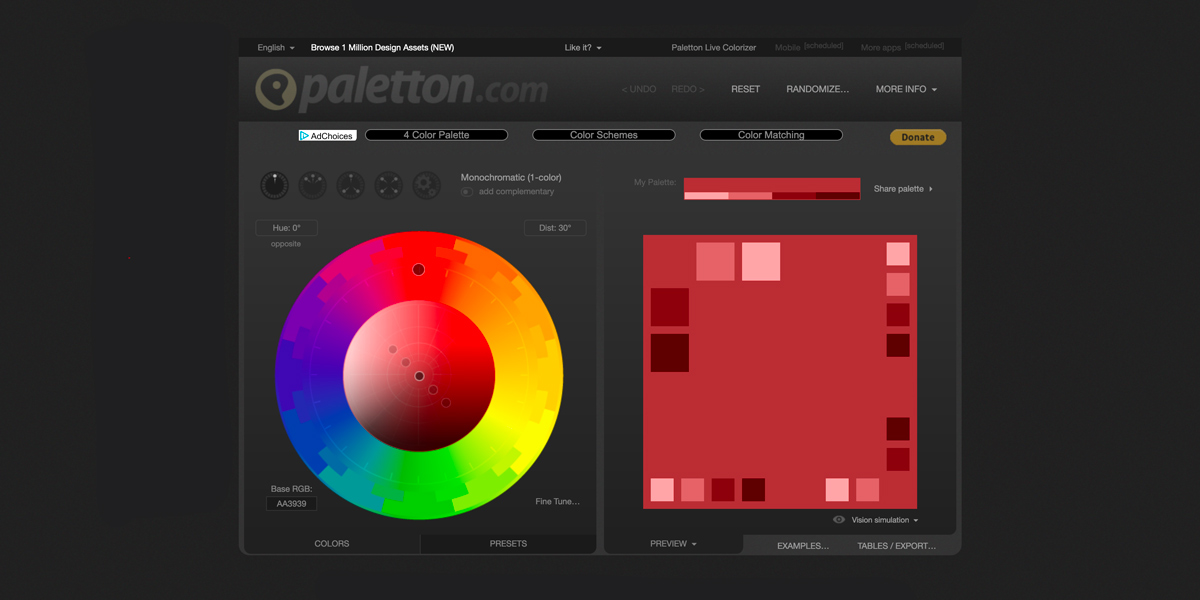Select the Triad scheme icon

[349, 185]
